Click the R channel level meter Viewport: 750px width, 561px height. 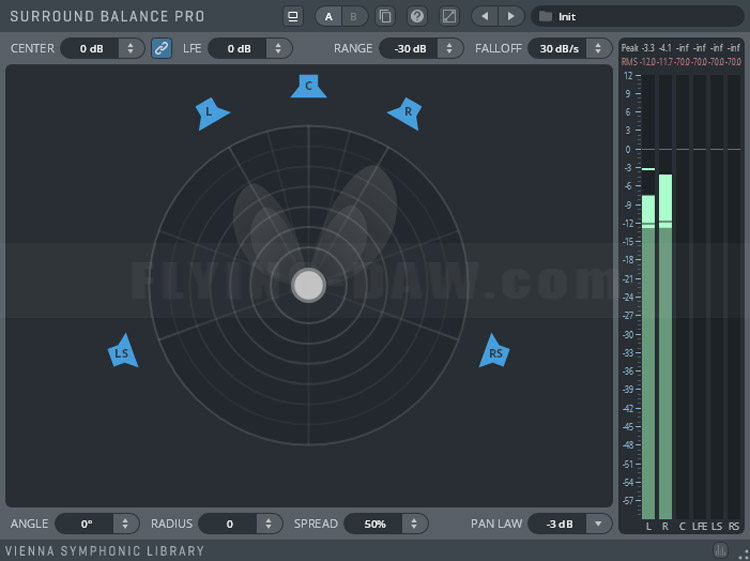click(x=665, y=297)
